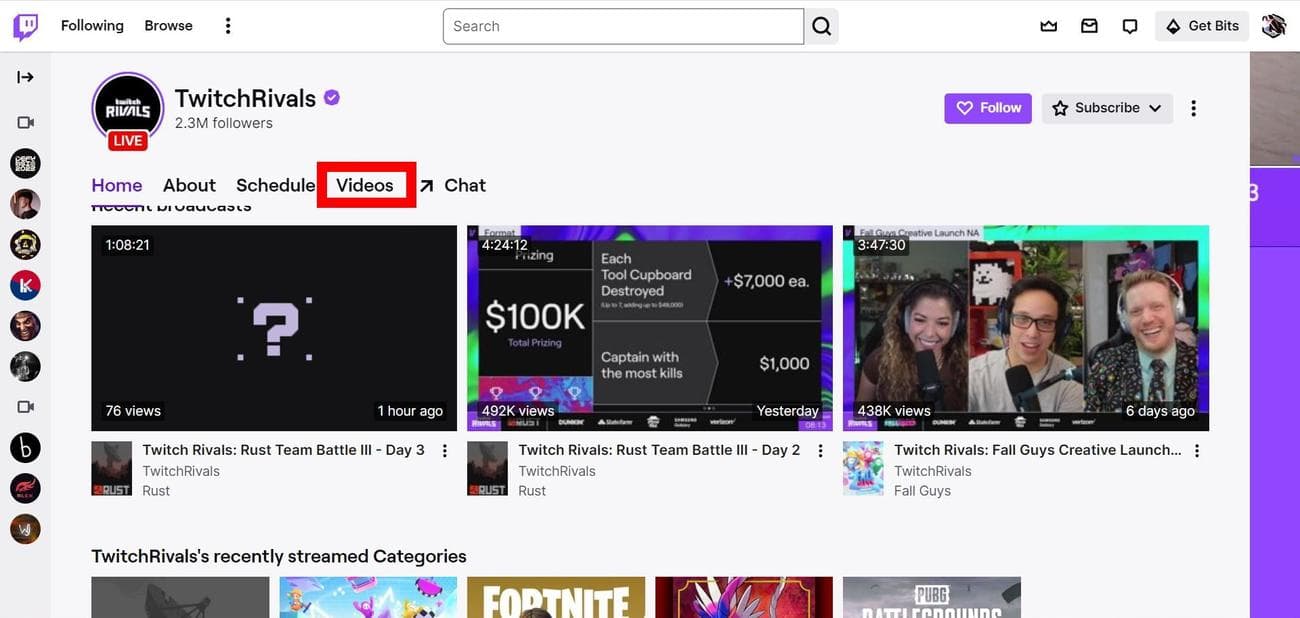Click the Get Bits button
Viewport: 1300px width, 618px height.
tap(1202, 26)
